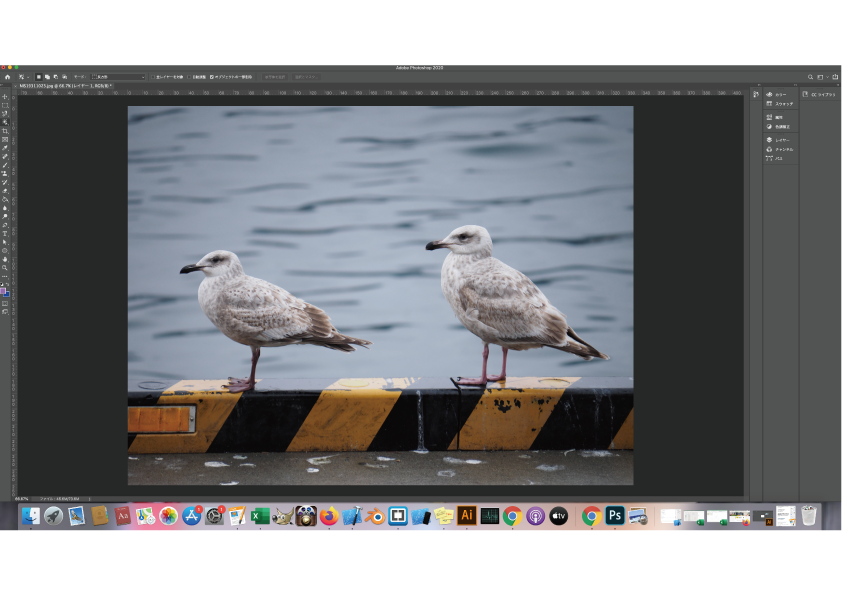842x595 pixels.
Task: Open the workspace switcher dropdown
Action: pyautogui.click(x=821, y=76)
